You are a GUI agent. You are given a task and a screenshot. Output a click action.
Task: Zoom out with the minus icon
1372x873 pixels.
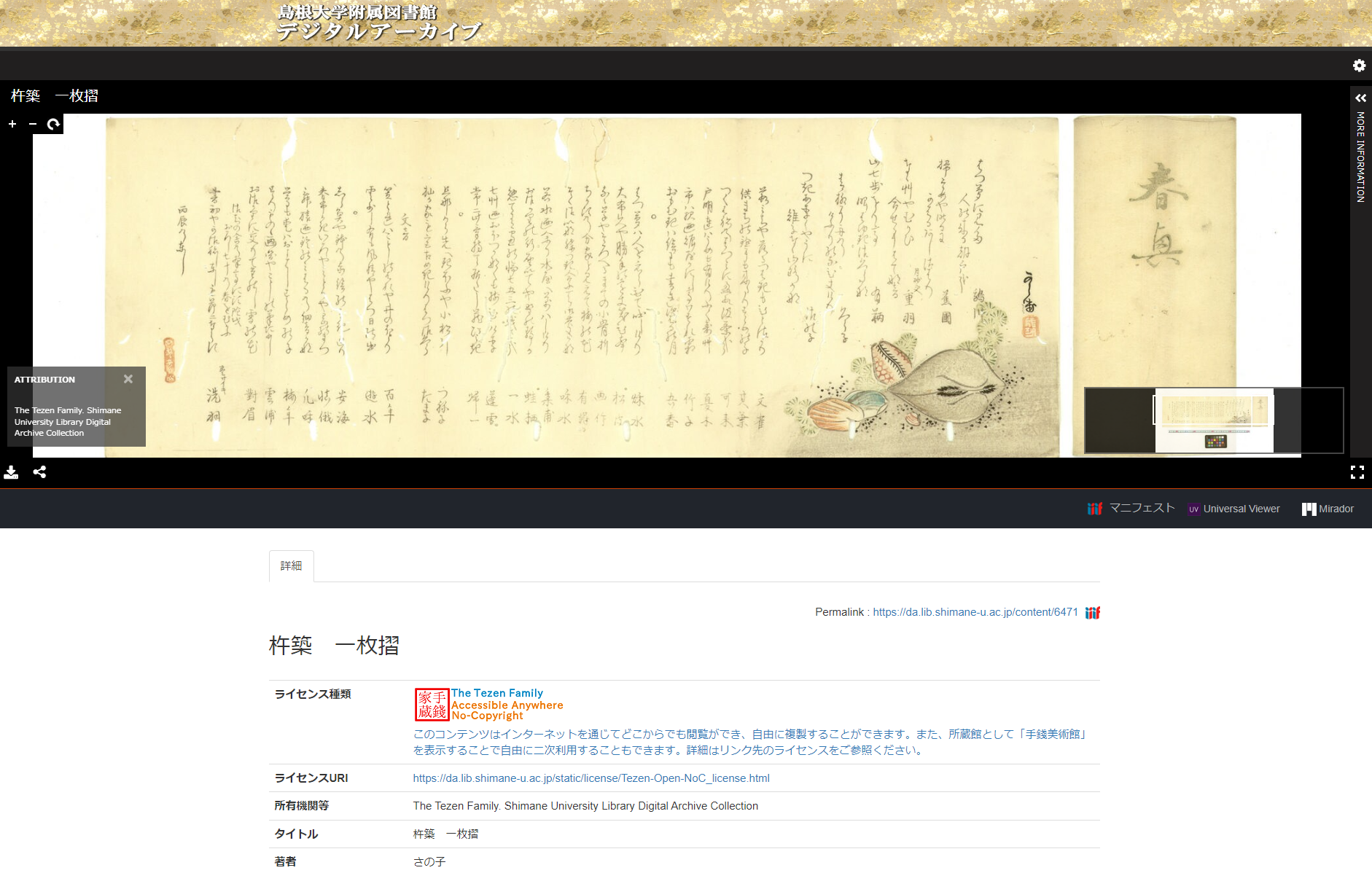click(33, 124)
